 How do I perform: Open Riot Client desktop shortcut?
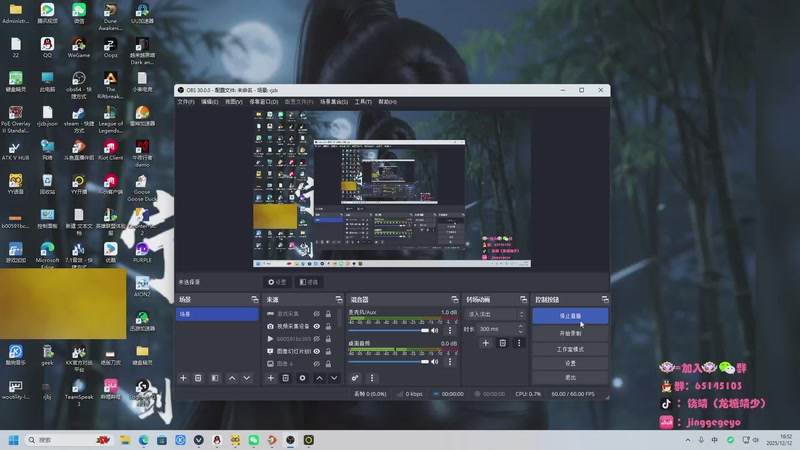click(x=110, y=151)
